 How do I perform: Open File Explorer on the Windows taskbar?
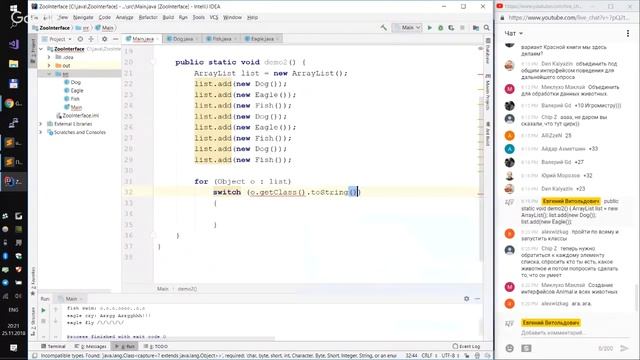[13, 64]
